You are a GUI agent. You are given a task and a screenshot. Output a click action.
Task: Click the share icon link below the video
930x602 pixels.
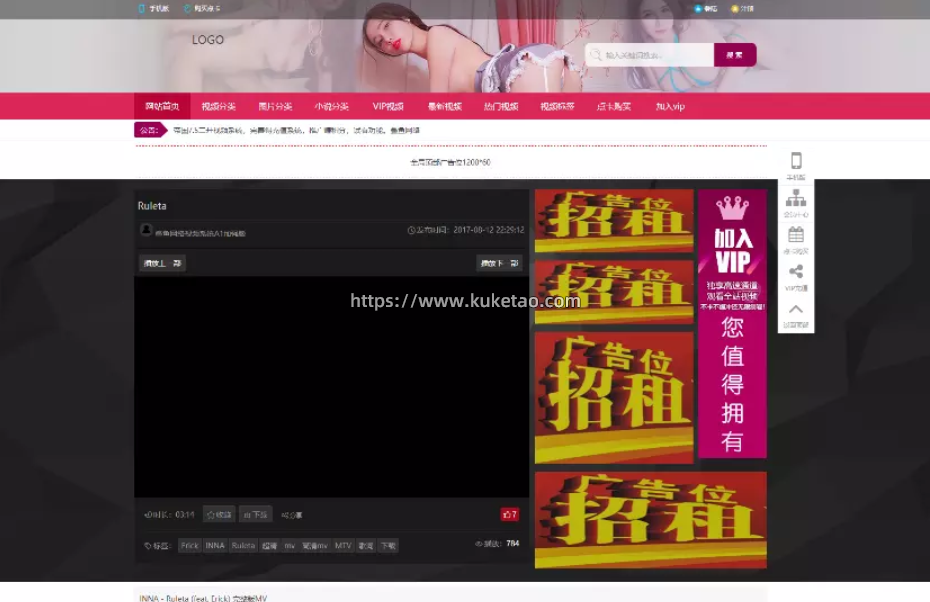tap(291, 515)
